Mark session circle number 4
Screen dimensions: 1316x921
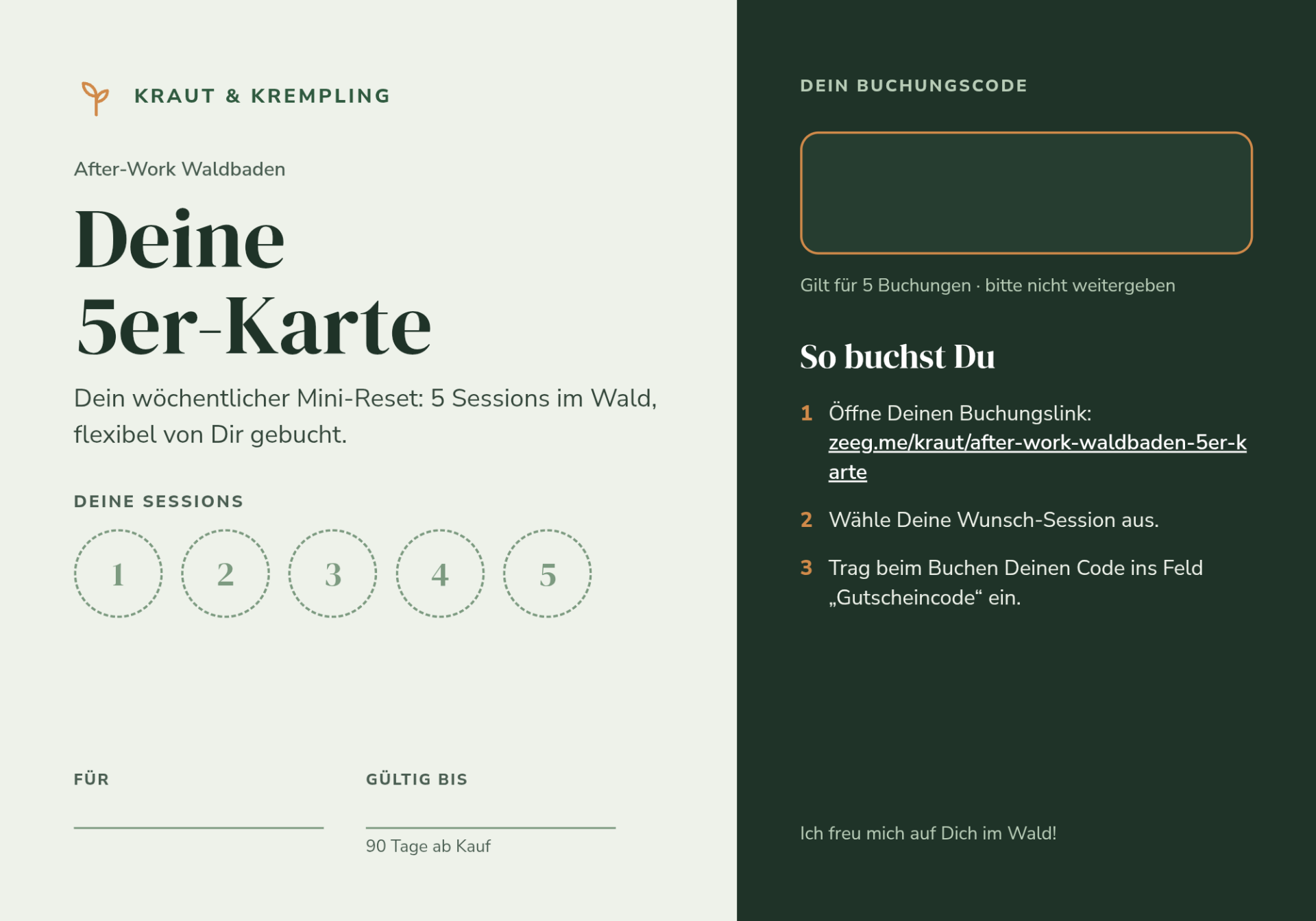[440, 574]
